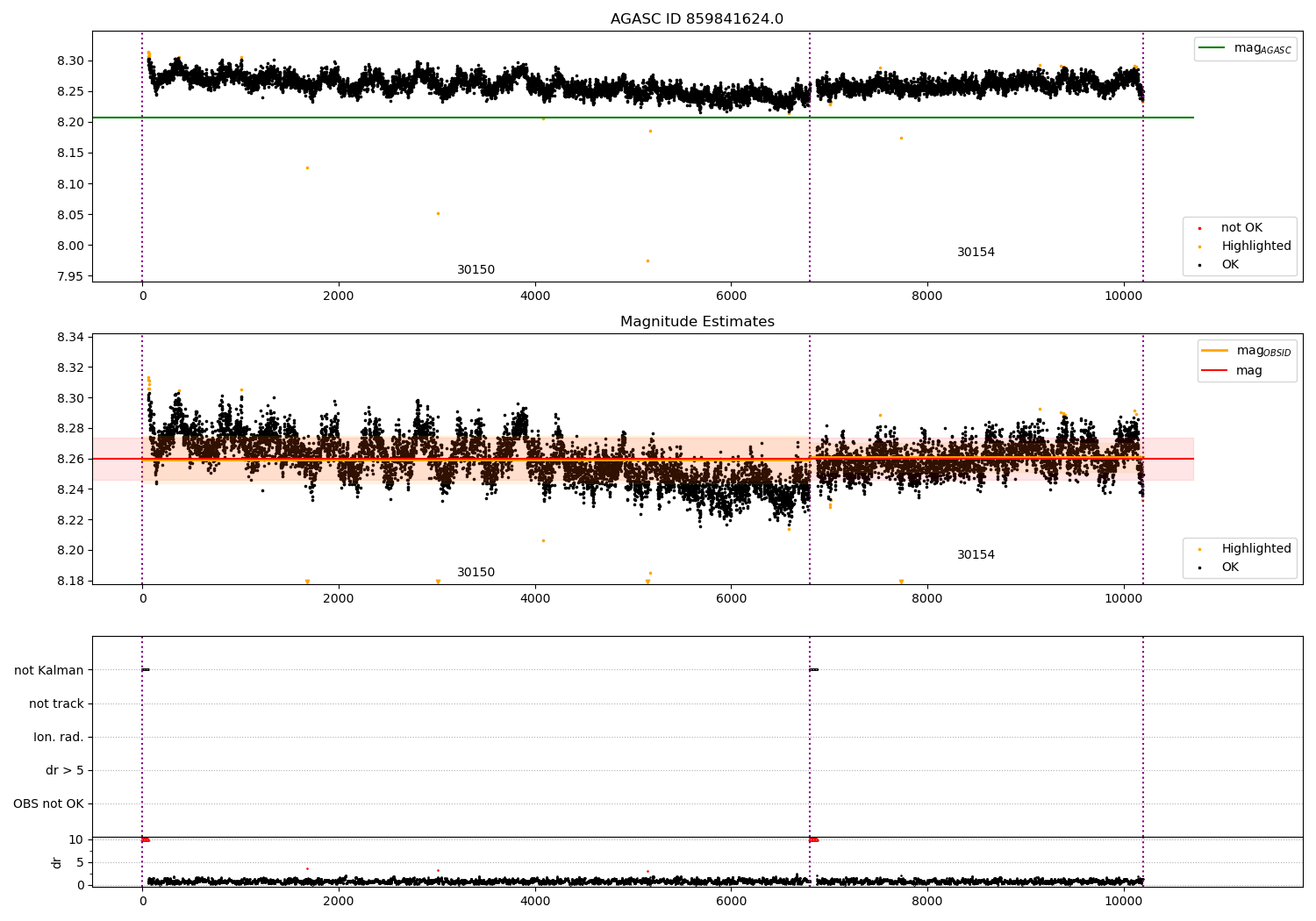Click obsid label 30154 in Magnitude Estimates plot
This screenshot has height=921, width=1316.
click(976, 555)
